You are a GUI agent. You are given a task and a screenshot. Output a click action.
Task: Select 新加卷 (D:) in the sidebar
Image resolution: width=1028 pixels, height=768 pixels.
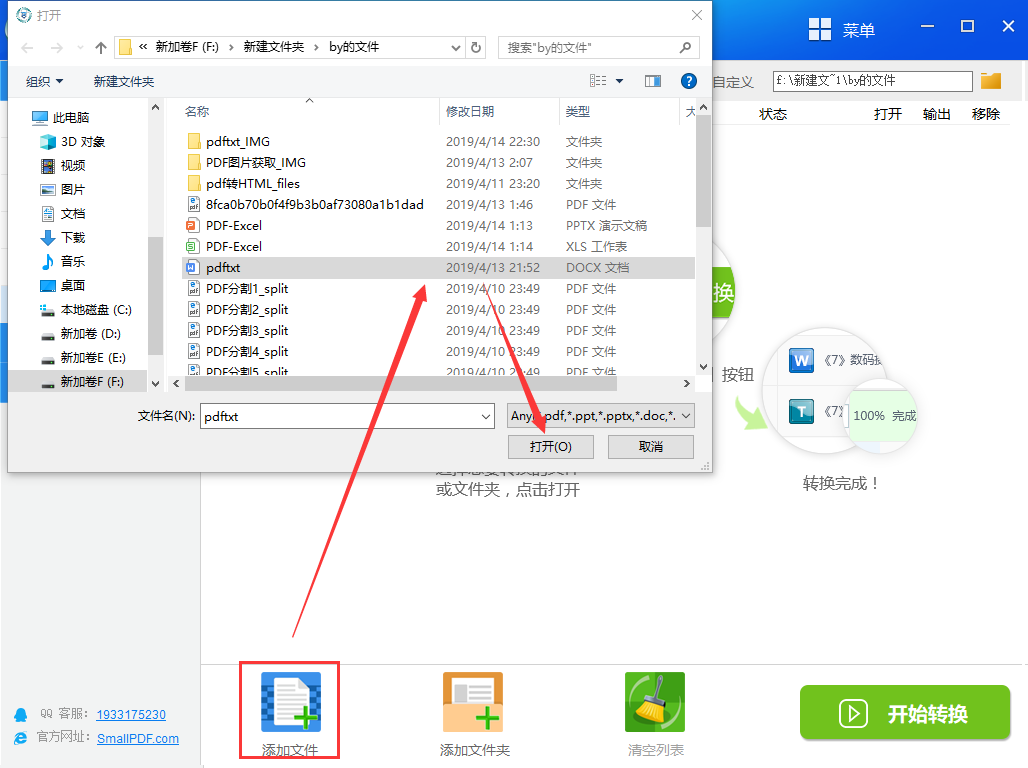click(x=90, y=333)
